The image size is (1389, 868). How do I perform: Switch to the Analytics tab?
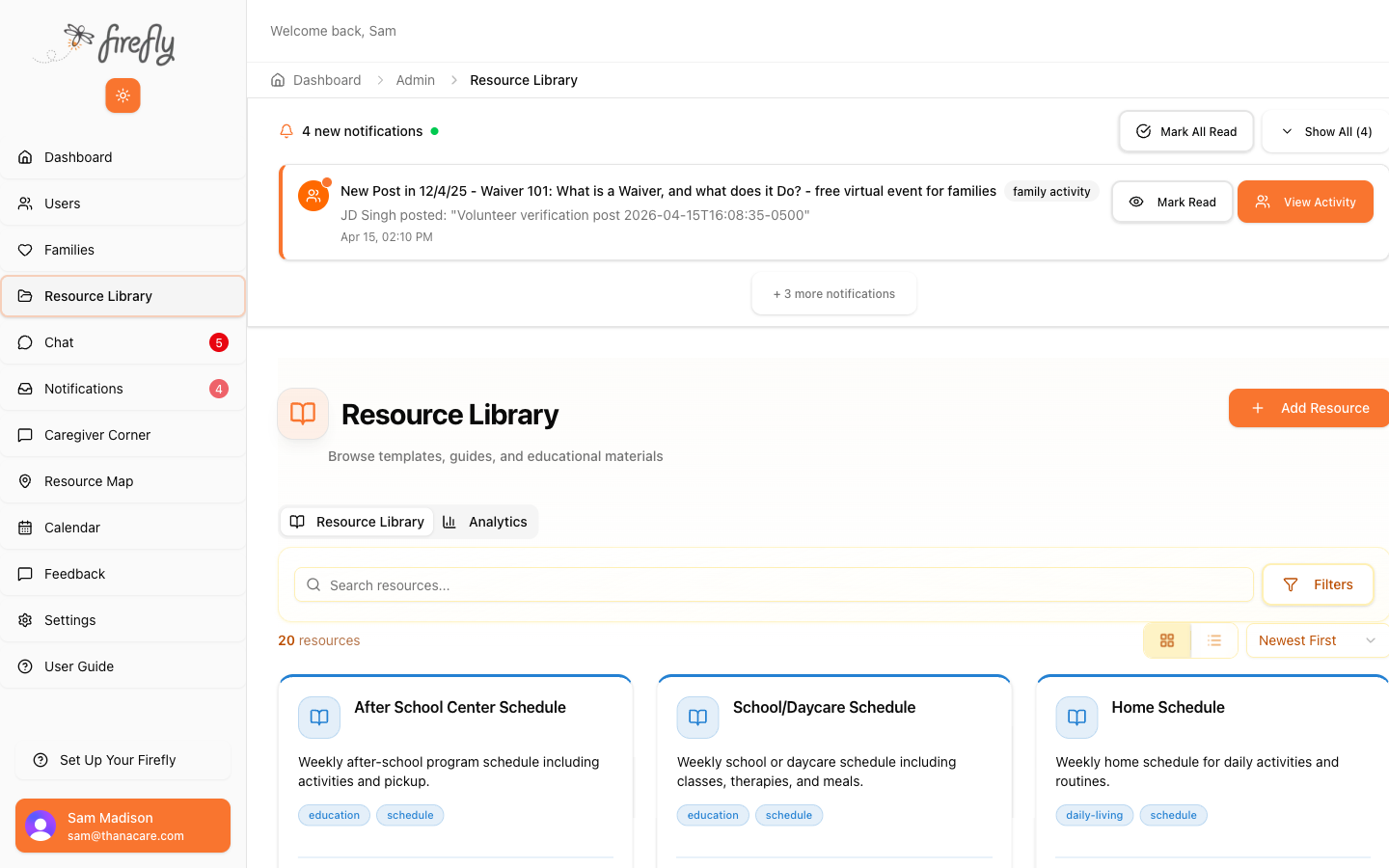(x=485, y=522)
